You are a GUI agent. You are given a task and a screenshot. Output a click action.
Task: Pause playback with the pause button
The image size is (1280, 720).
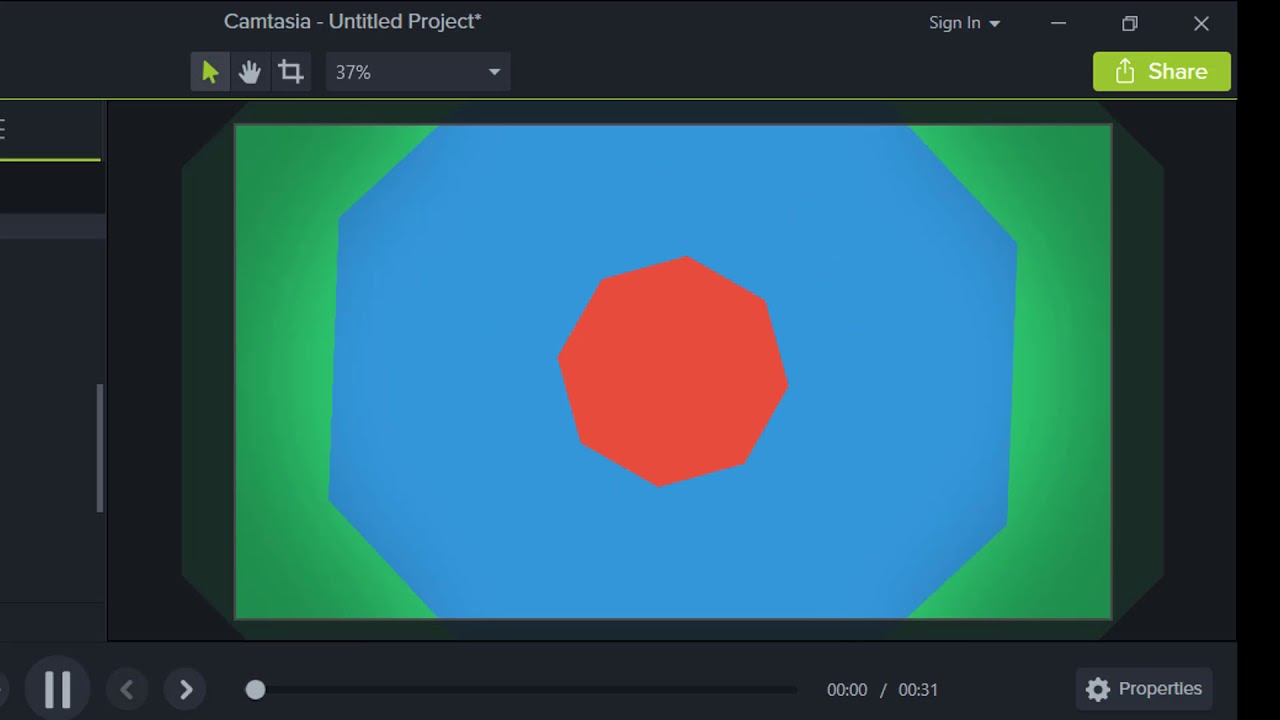(x=58, y=689)
